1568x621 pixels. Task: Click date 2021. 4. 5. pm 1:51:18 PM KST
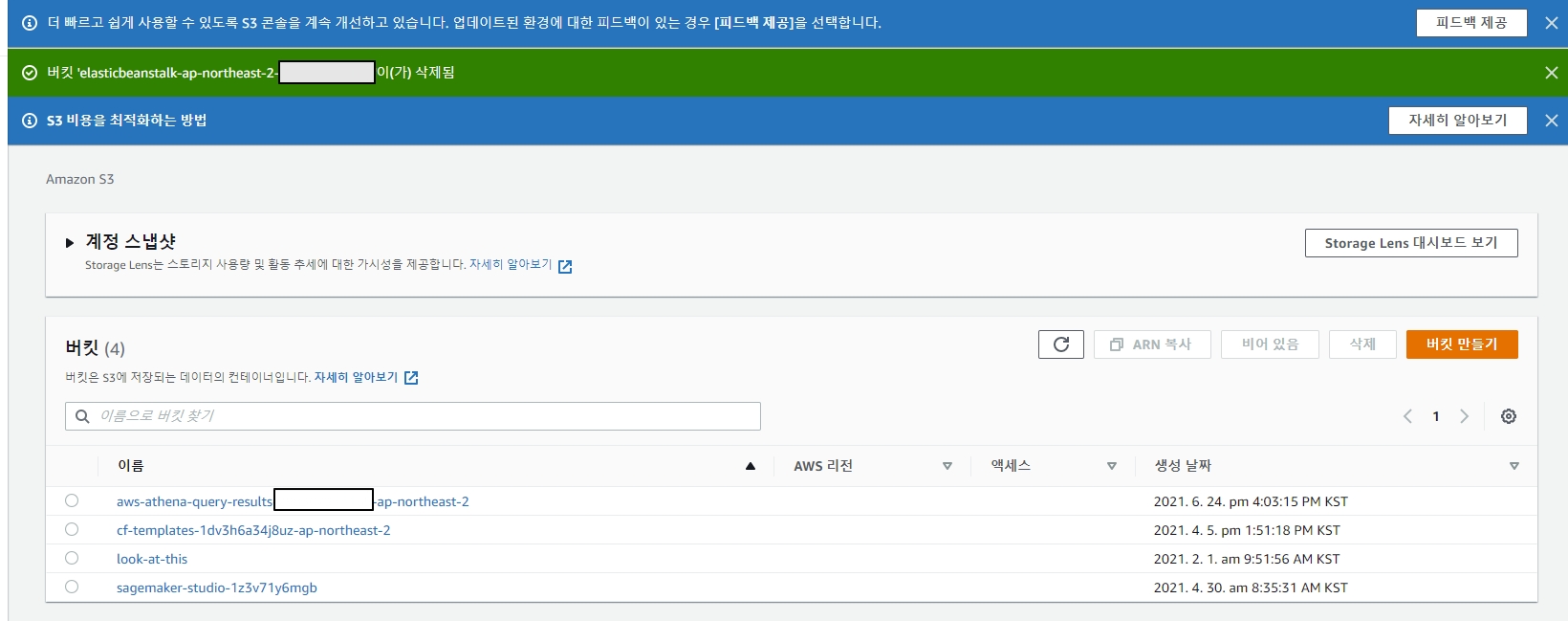tap(1247, 530)
